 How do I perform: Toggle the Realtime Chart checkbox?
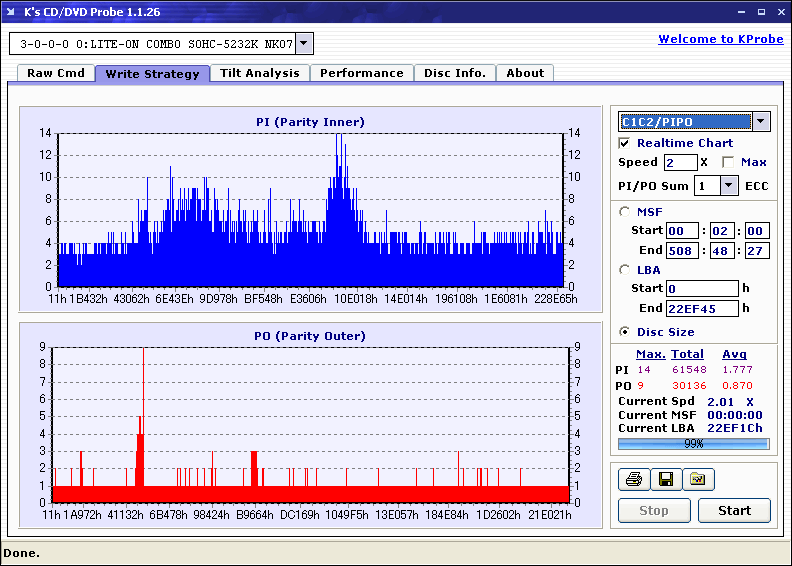(x=625, y=143)
